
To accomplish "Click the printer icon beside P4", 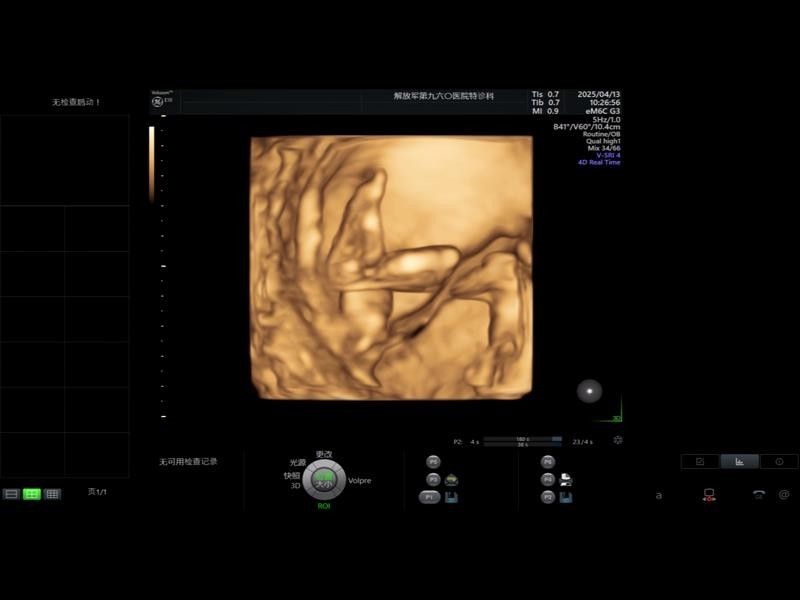I will tap(566, 480).
